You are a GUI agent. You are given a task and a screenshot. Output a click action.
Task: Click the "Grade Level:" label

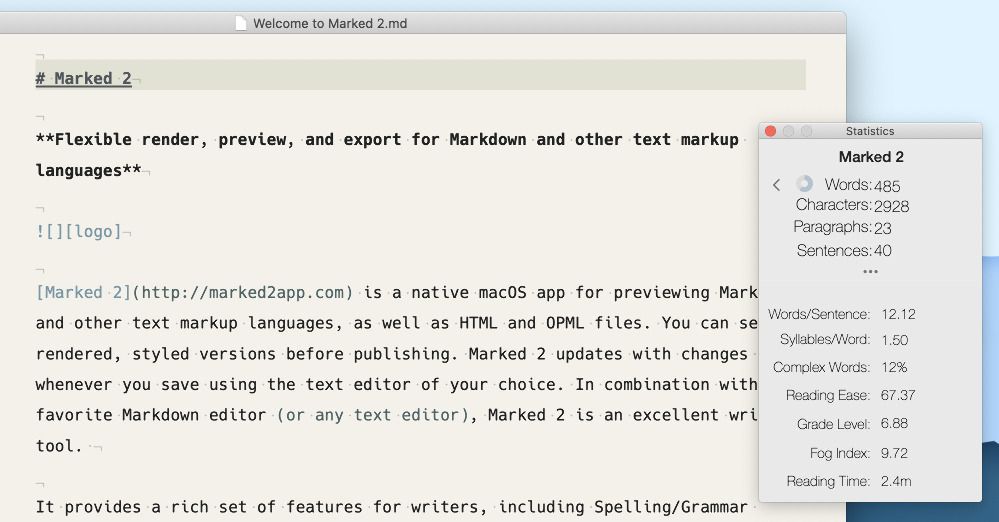[833, 424]
